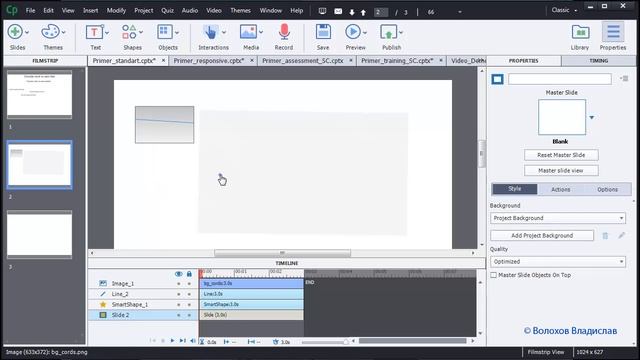Toggle the Properties panel icon
The height and width of the screenshot is (360, 640).
click(613, 32)
